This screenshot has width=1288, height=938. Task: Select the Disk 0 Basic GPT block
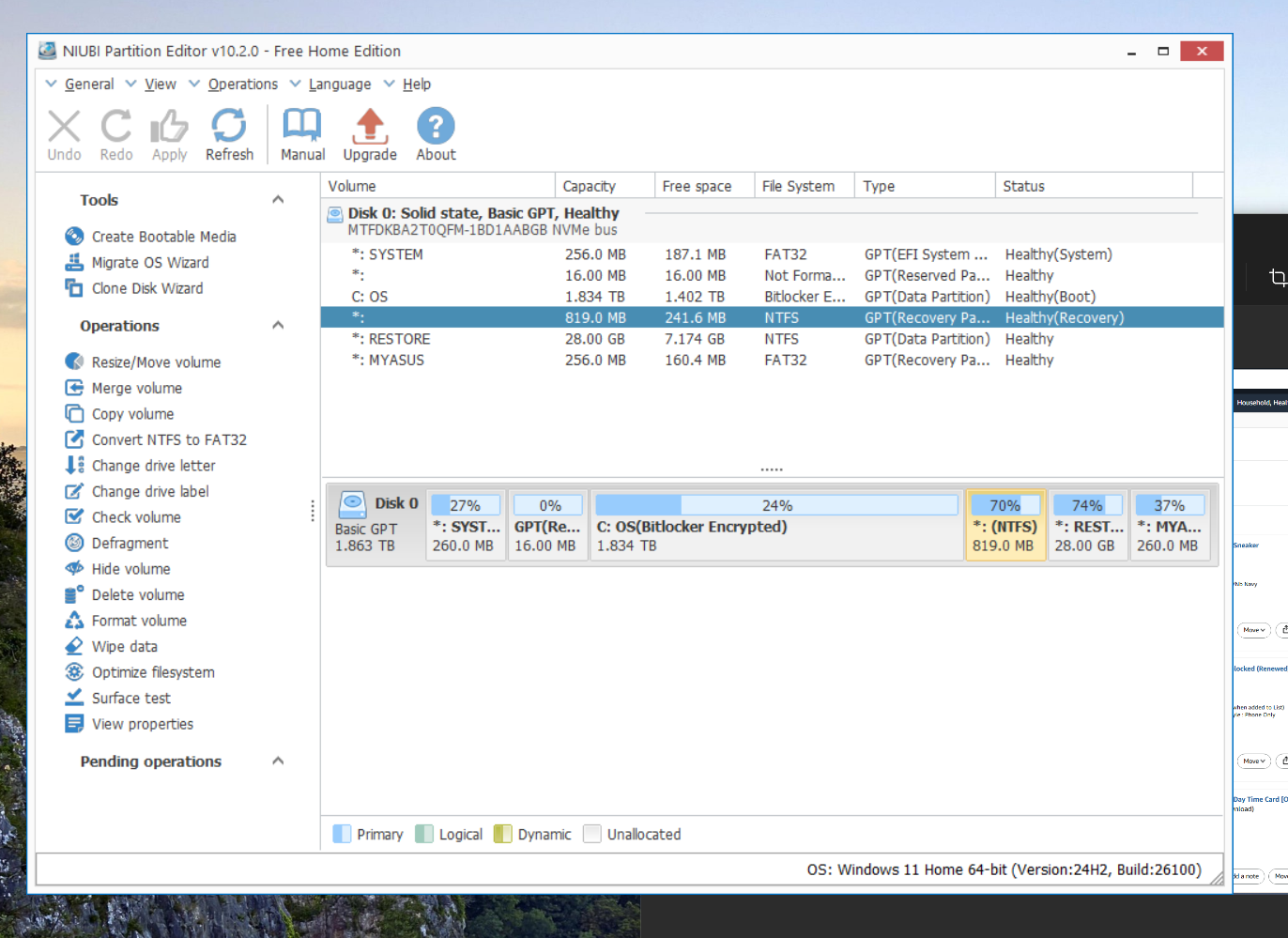point(376,525)
